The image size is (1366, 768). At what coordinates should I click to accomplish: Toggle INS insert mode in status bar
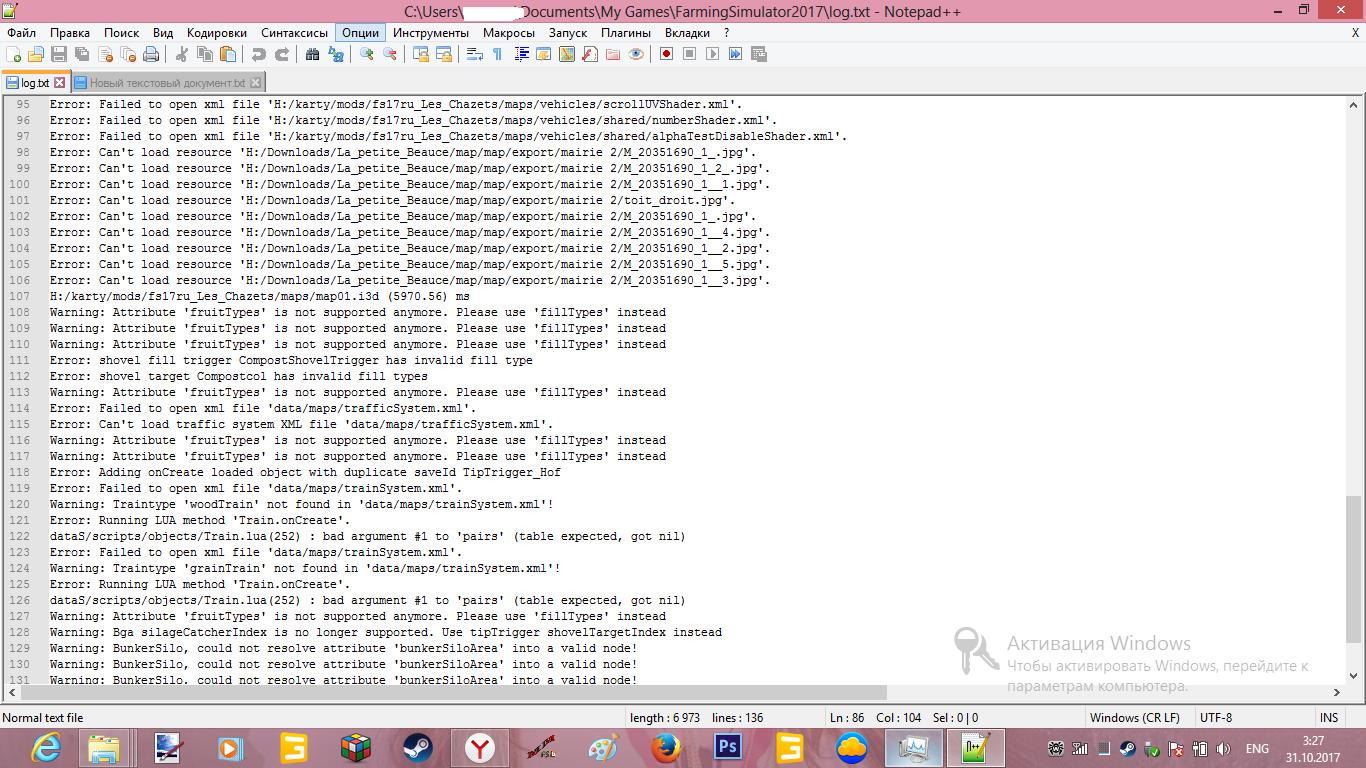pos(1328,717)
